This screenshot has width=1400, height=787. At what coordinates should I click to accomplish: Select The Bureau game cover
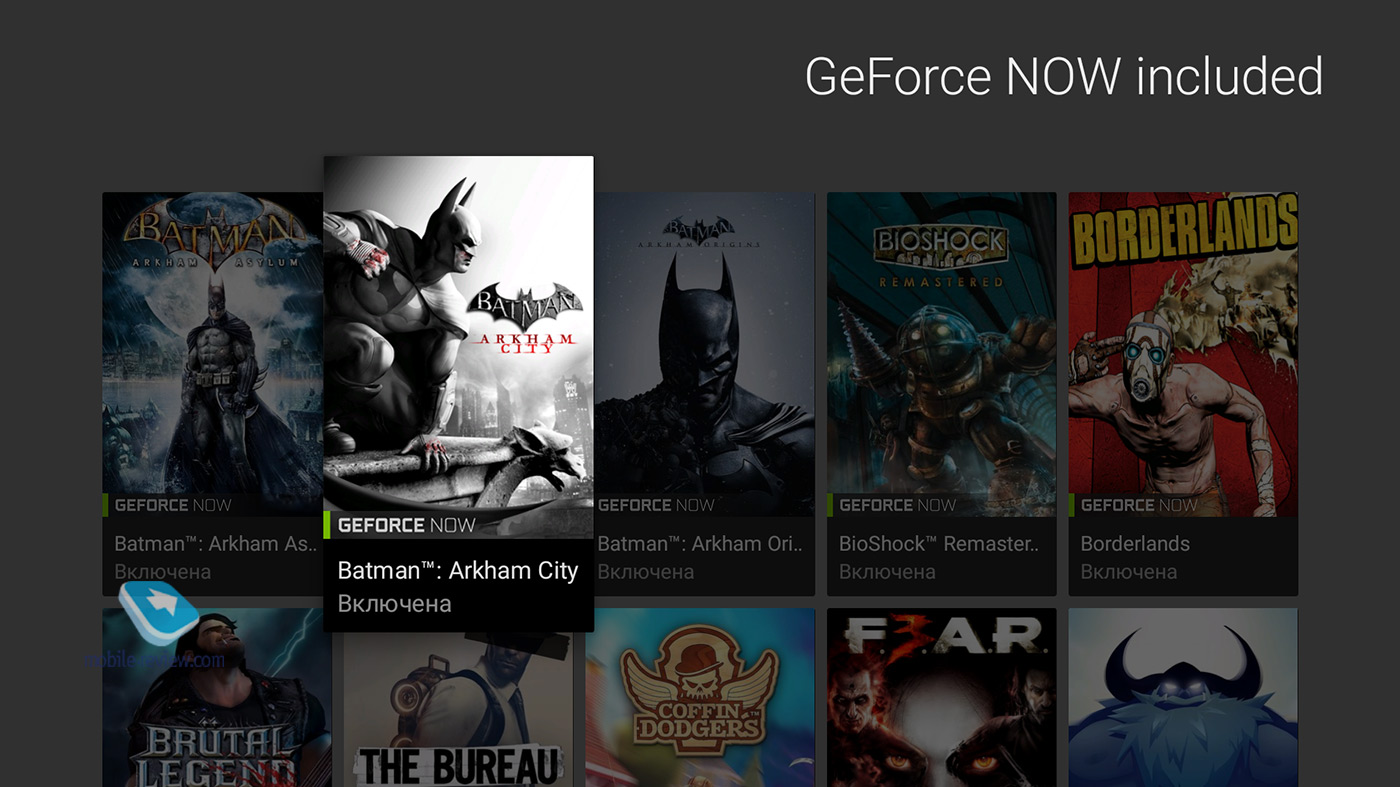pos(458,710)
